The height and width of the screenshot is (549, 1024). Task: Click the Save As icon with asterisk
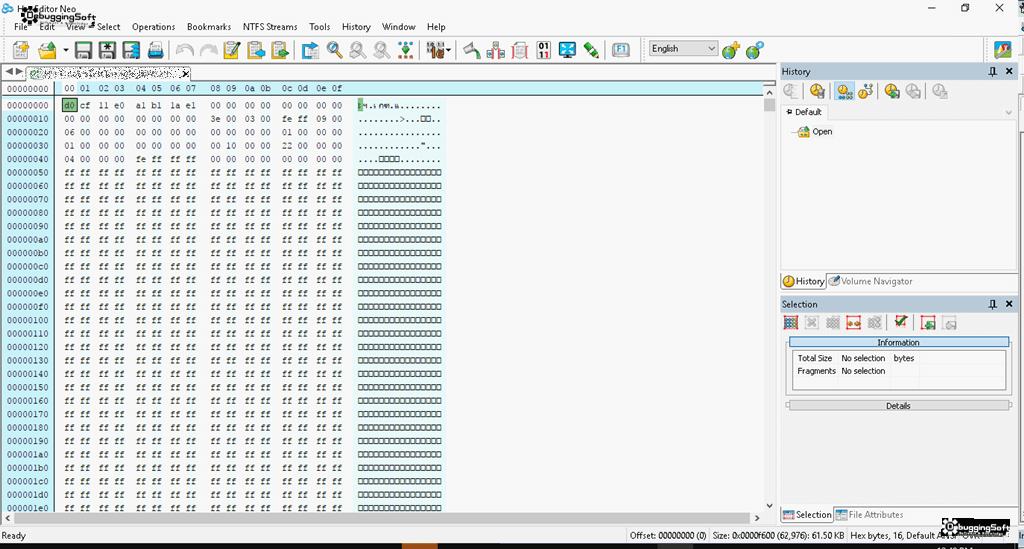[x=107, y=50]
